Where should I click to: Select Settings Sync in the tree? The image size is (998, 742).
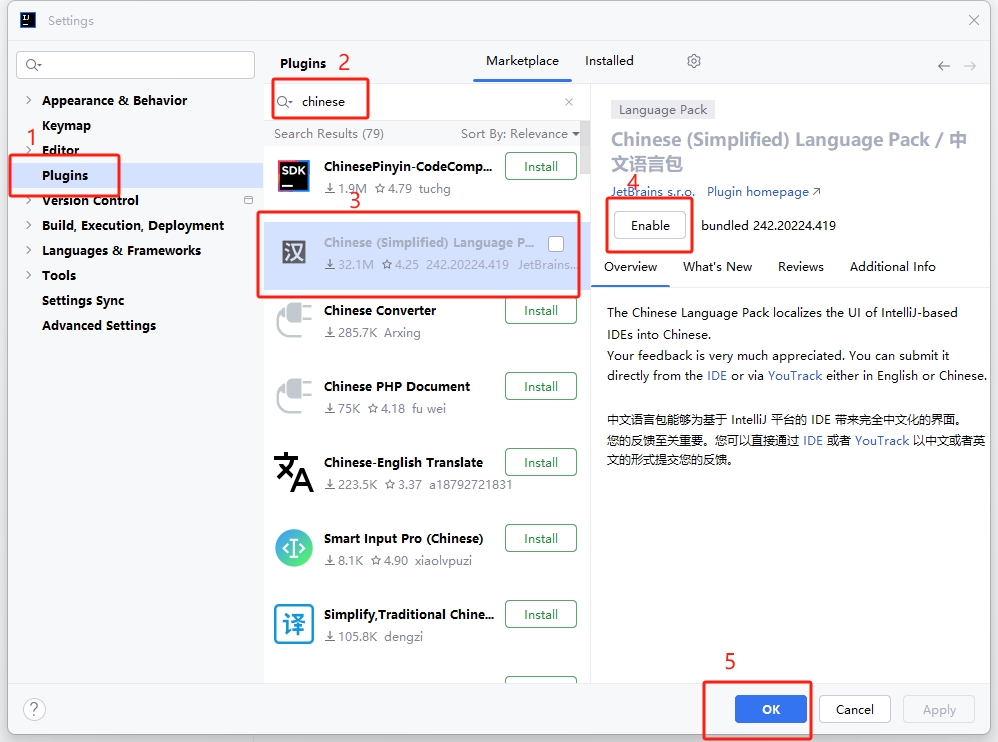coord(83,300)
